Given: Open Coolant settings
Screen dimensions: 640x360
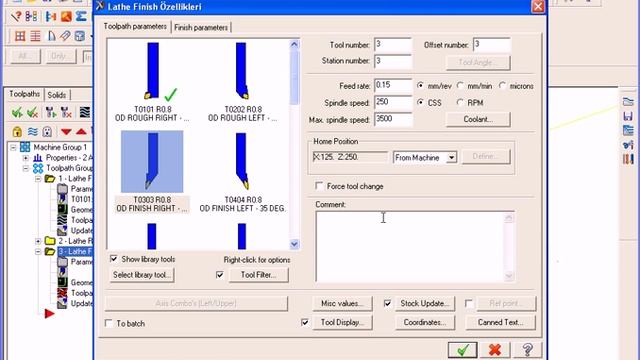Looking at the screenshot, I should [478, 120].
